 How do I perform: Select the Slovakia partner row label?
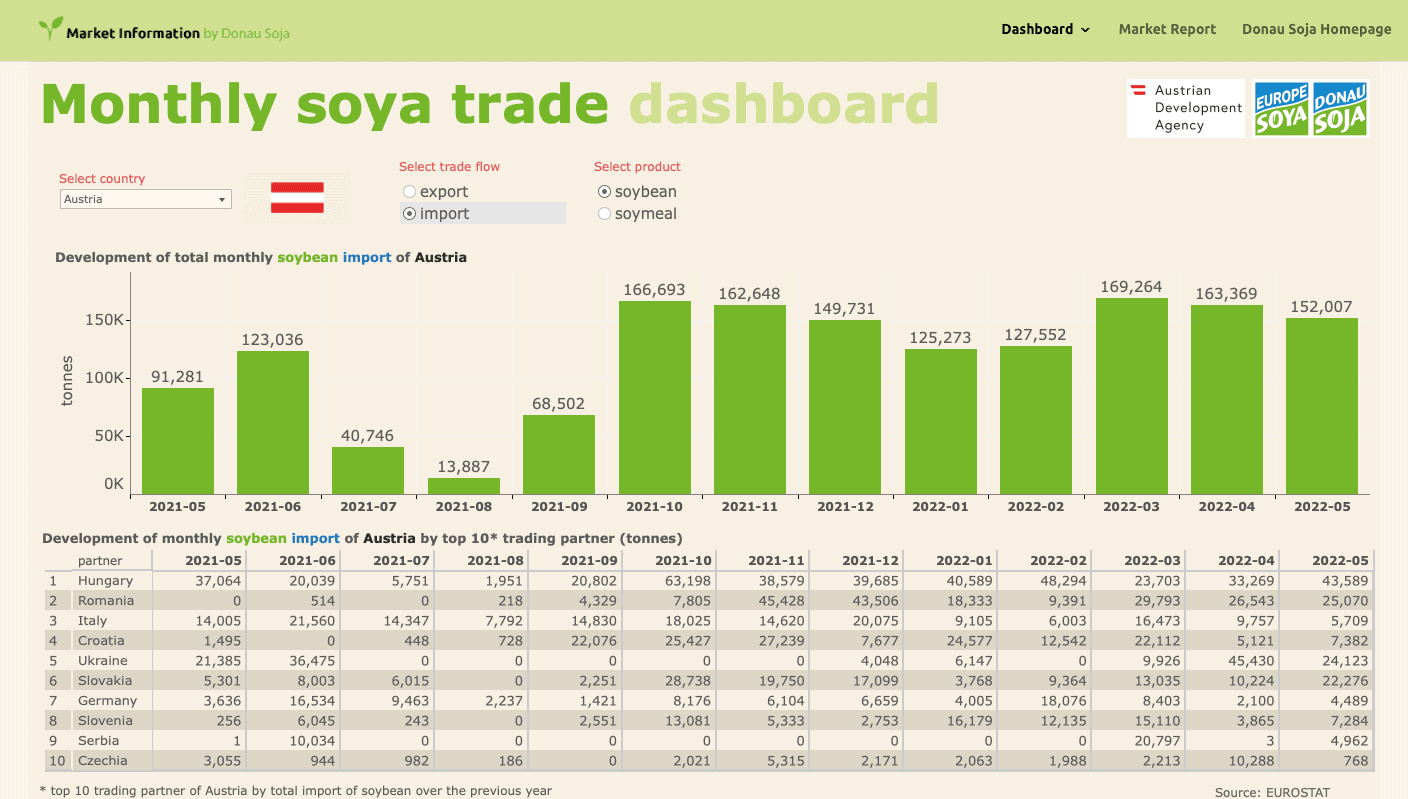pyautogui.click(x=105, y=681)
